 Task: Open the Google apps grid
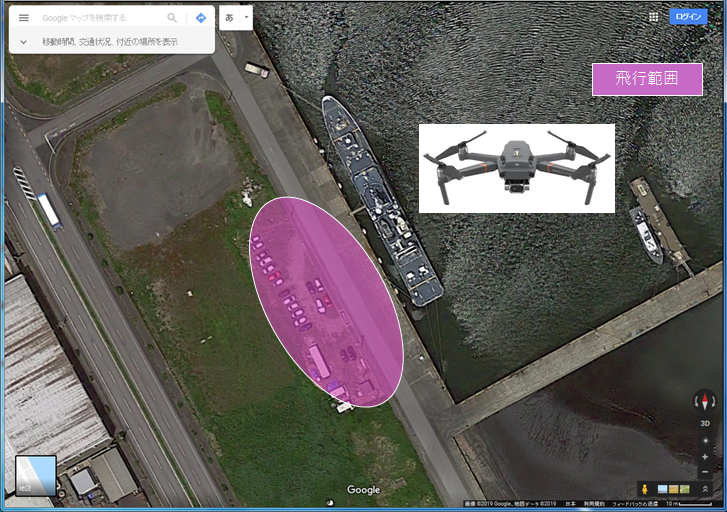[653, 17]
